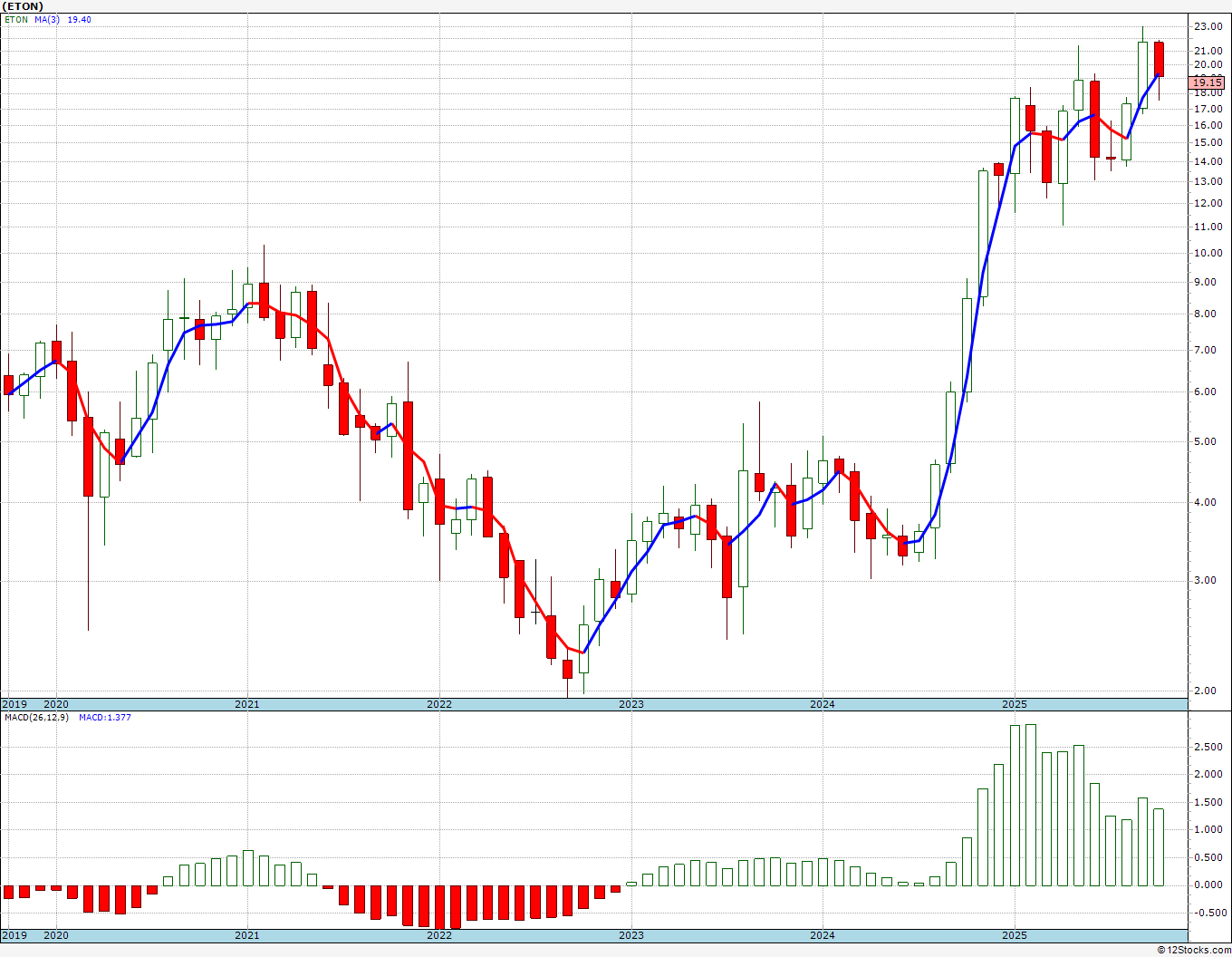Click the 13.00 price axis label
The width and height of the screenshot is (1232, 957).
tap(1208, 181)
